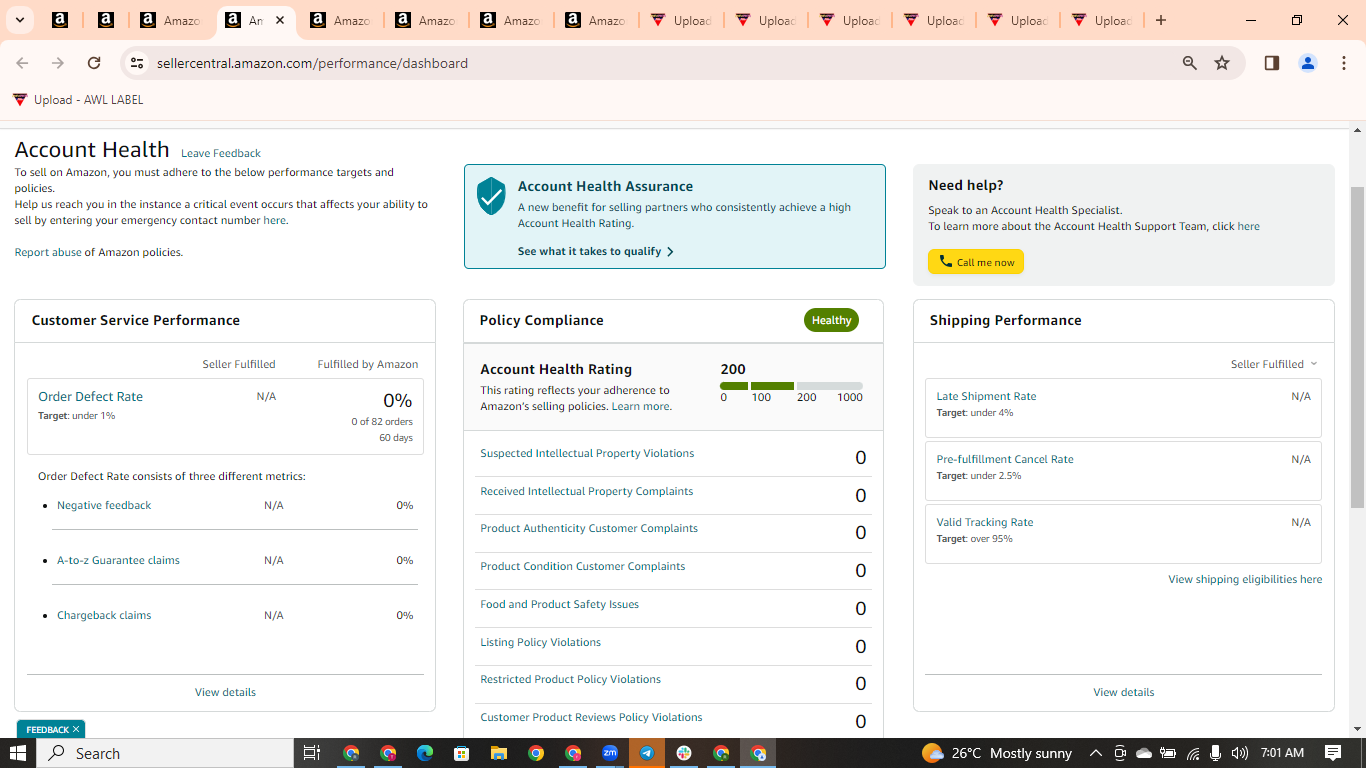Open site information icon in address bar

[x=137, y=63]
